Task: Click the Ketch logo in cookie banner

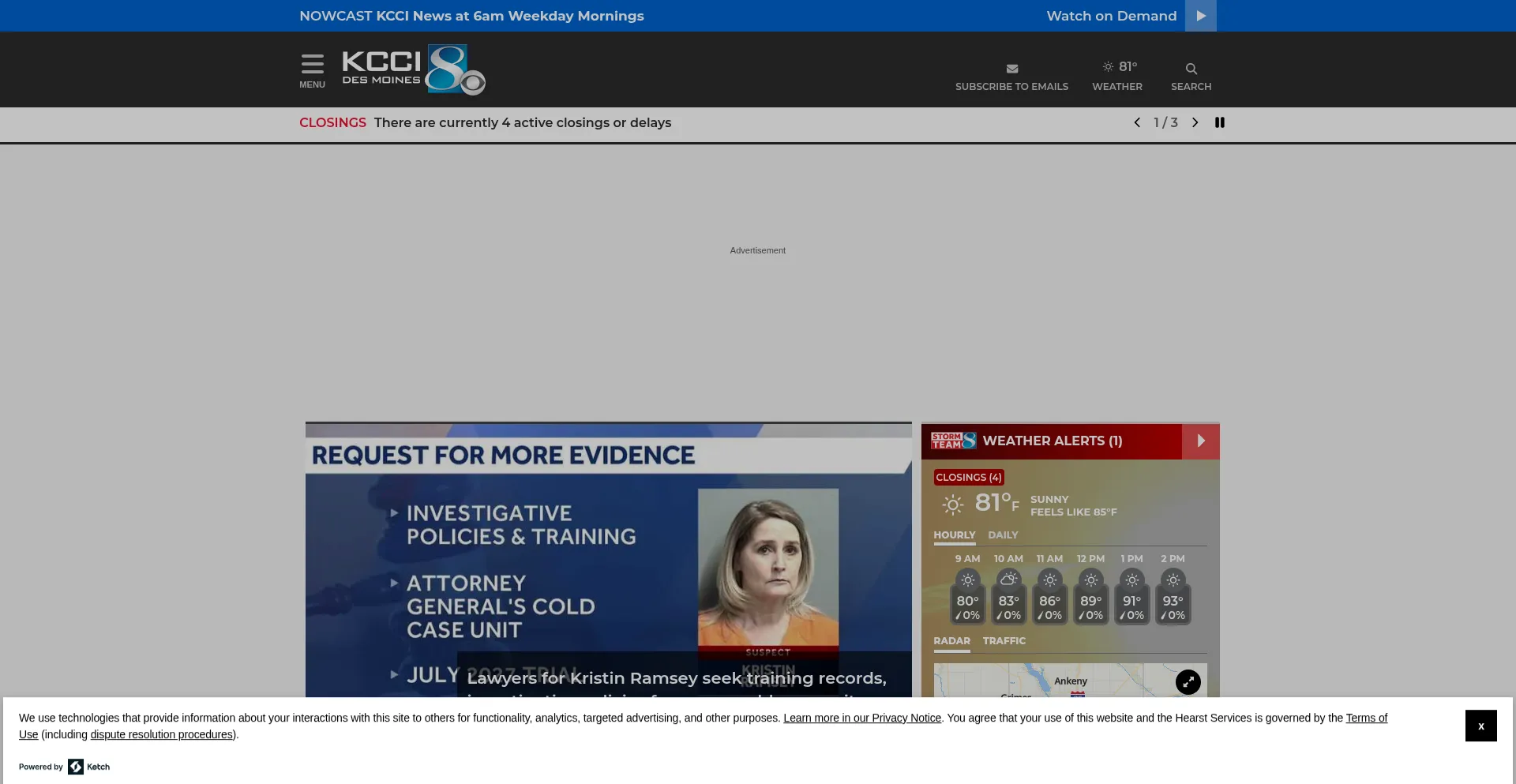Action: (88, 767)
